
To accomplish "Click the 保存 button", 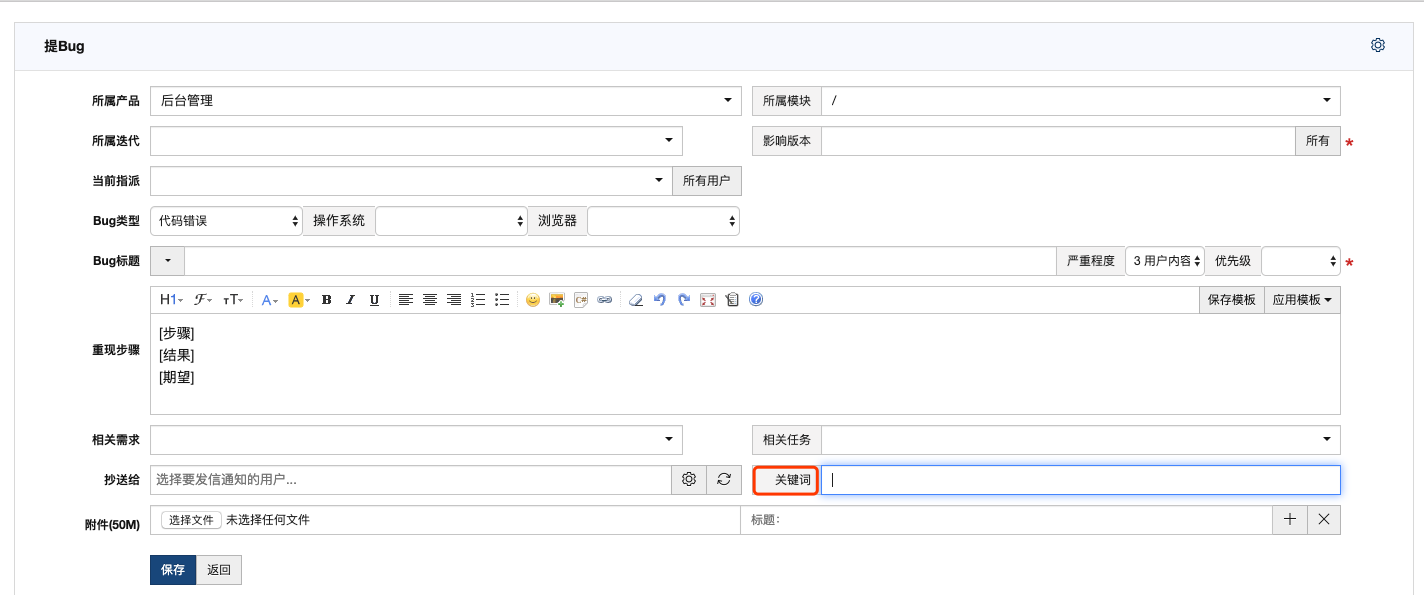I will click(x=173, y=570).
